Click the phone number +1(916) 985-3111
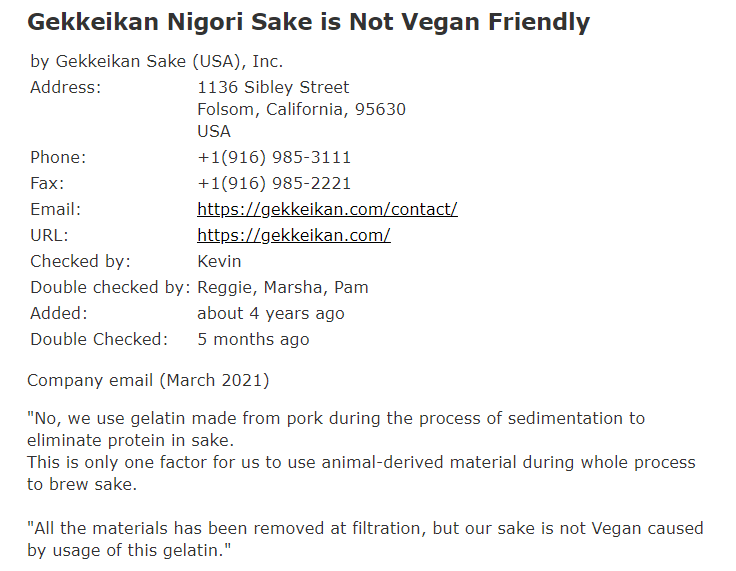 tap(274, 157)
